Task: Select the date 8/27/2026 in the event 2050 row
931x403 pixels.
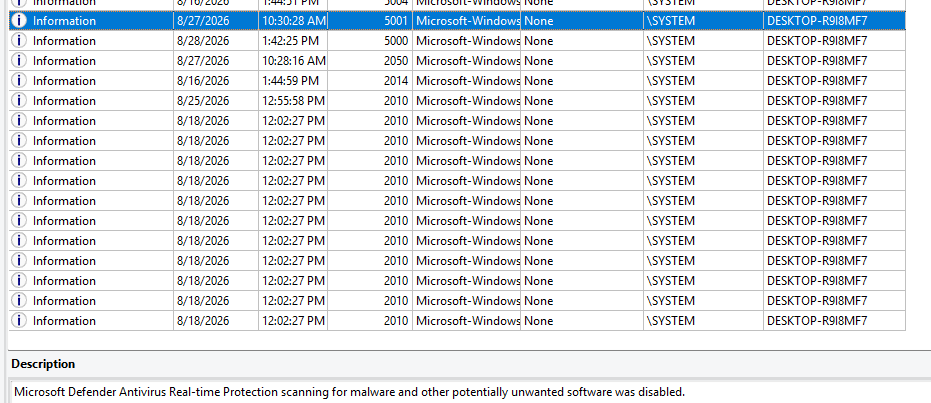Action: point(202,61)
